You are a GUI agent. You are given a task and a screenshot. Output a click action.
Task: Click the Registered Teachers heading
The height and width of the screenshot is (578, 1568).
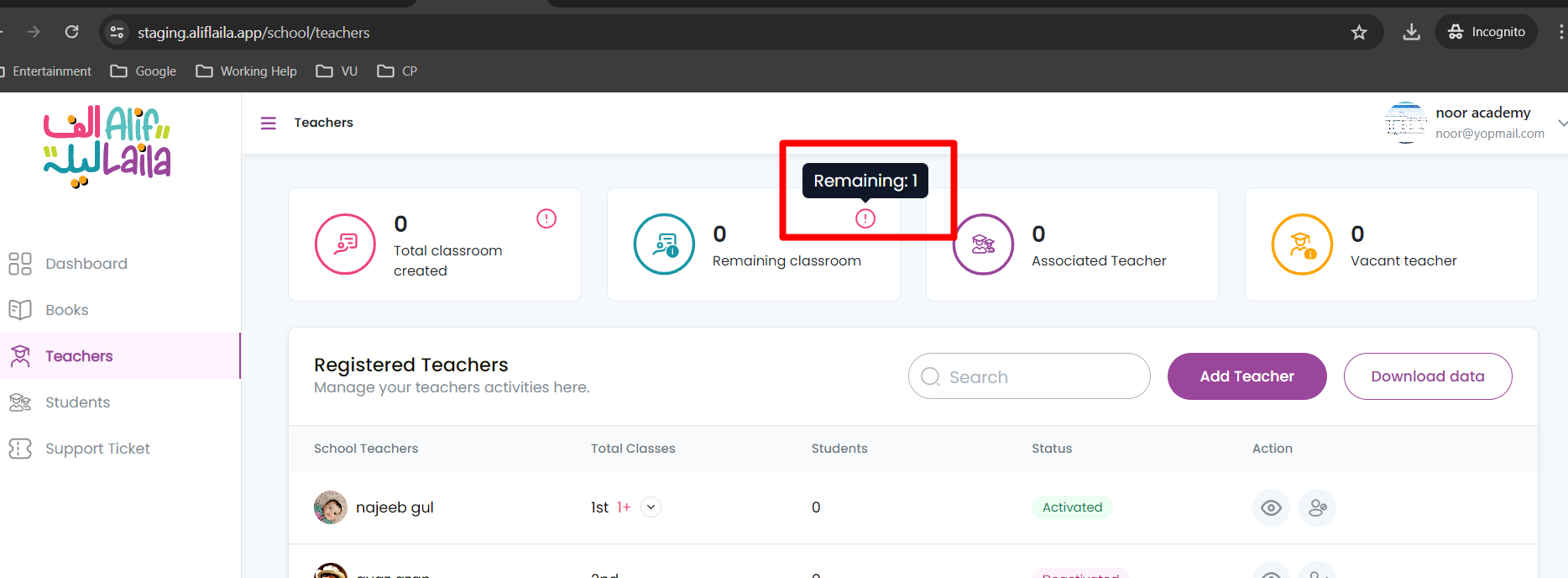click(411, 365)
